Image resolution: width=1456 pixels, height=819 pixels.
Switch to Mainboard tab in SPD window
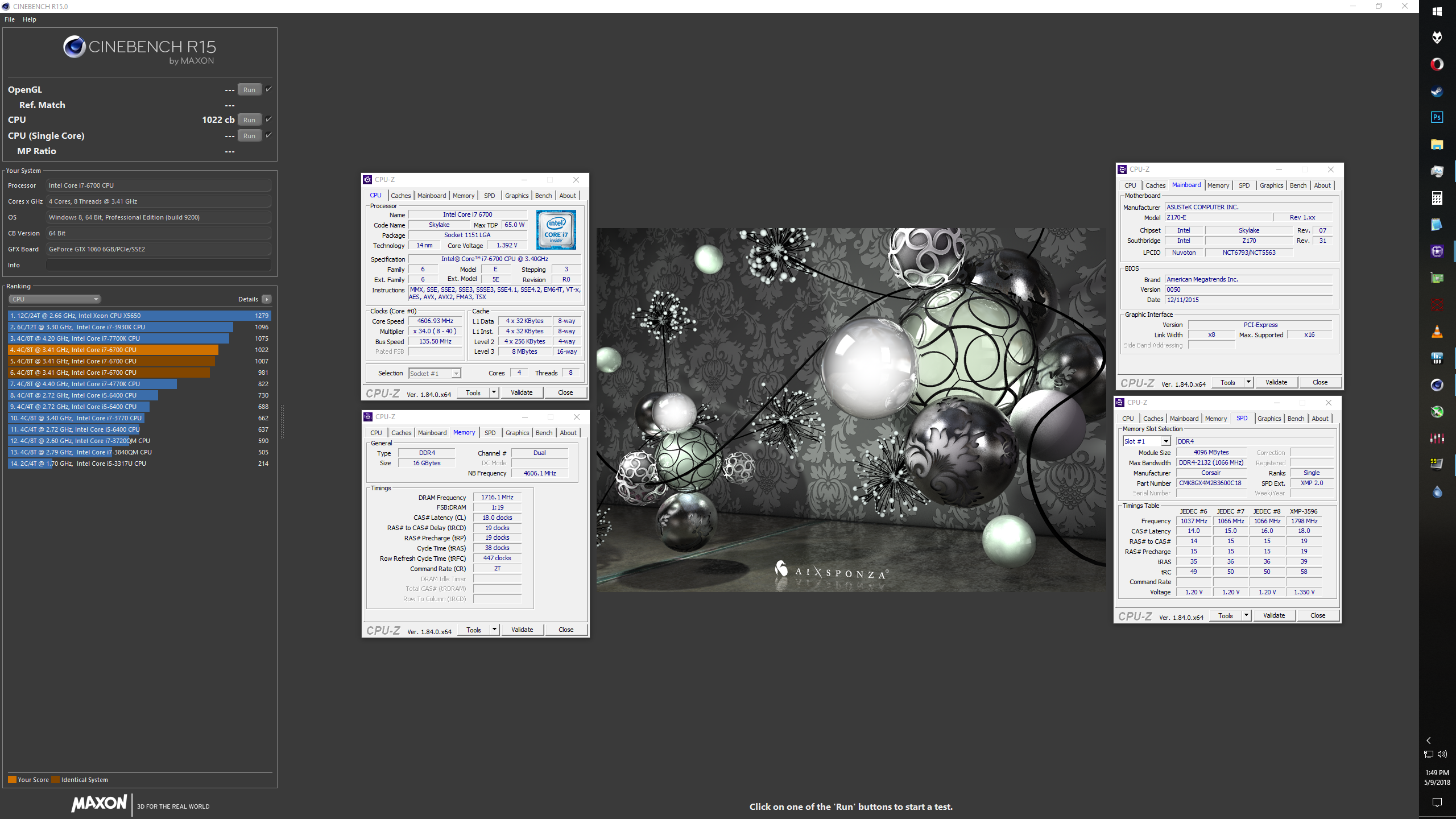click(x=1184, y=419)
